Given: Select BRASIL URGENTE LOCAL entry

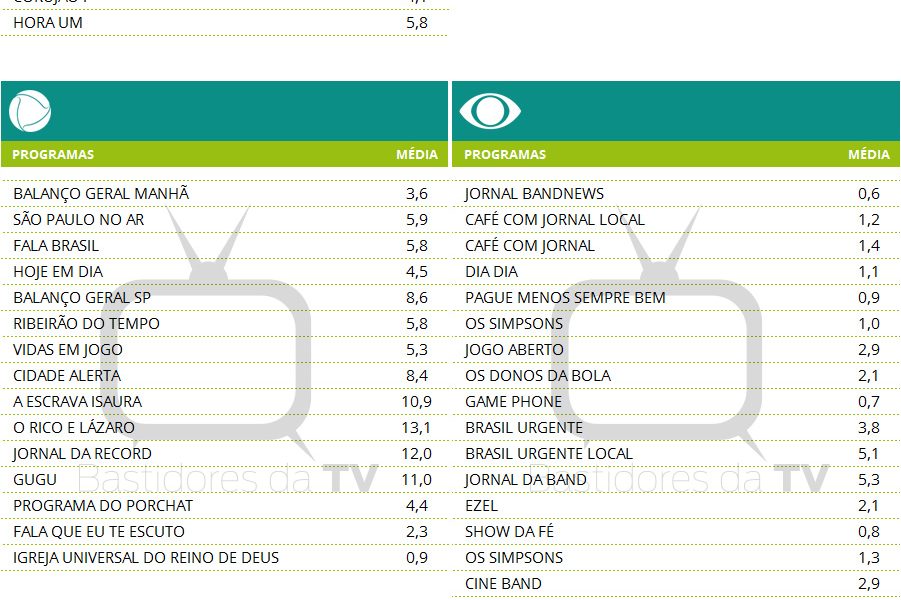Looking at the screenshot, I should click(549, 454).
